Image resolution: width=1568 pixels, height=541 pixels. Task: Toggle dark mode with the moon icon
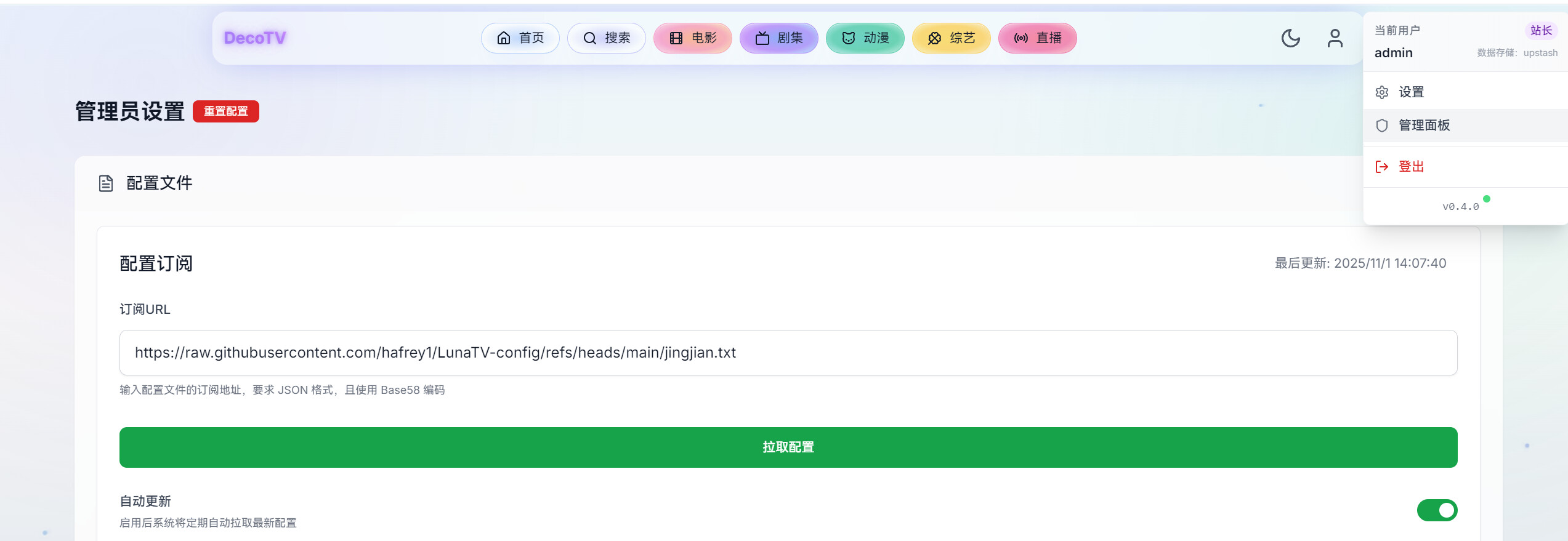[x=1290, y=38]
